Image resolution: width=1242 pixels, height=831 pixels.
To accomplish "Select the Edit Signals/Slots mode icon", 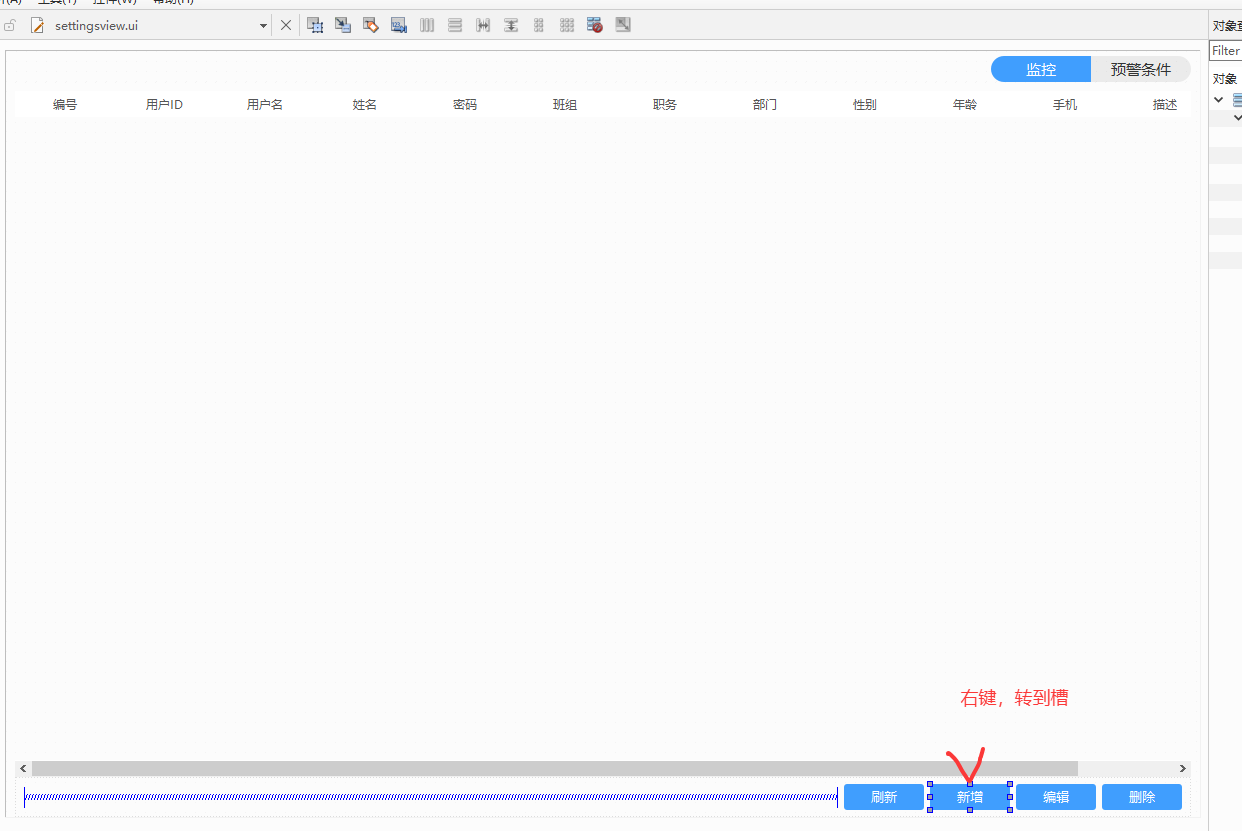I will [x=343, y=25].
